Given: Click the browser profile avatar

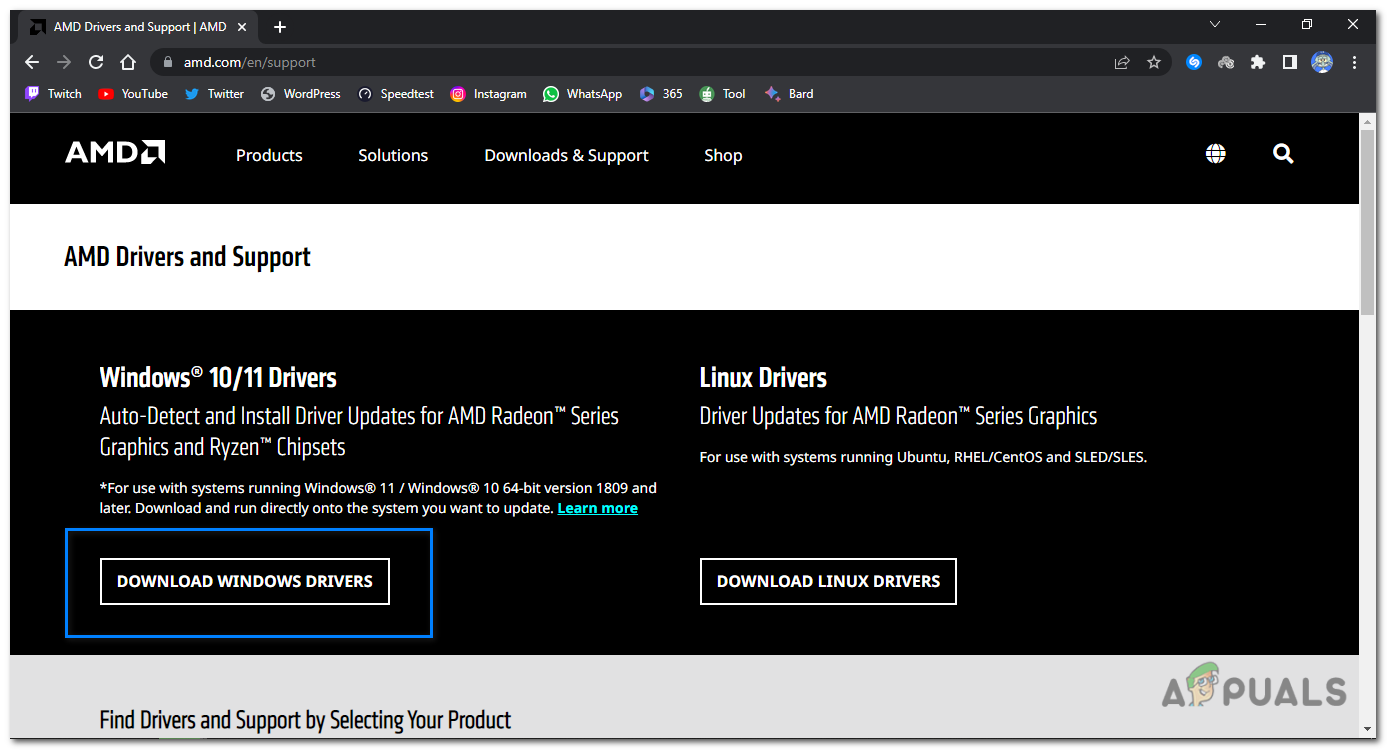Looking at the screenshot, I should pos(1321,61).
